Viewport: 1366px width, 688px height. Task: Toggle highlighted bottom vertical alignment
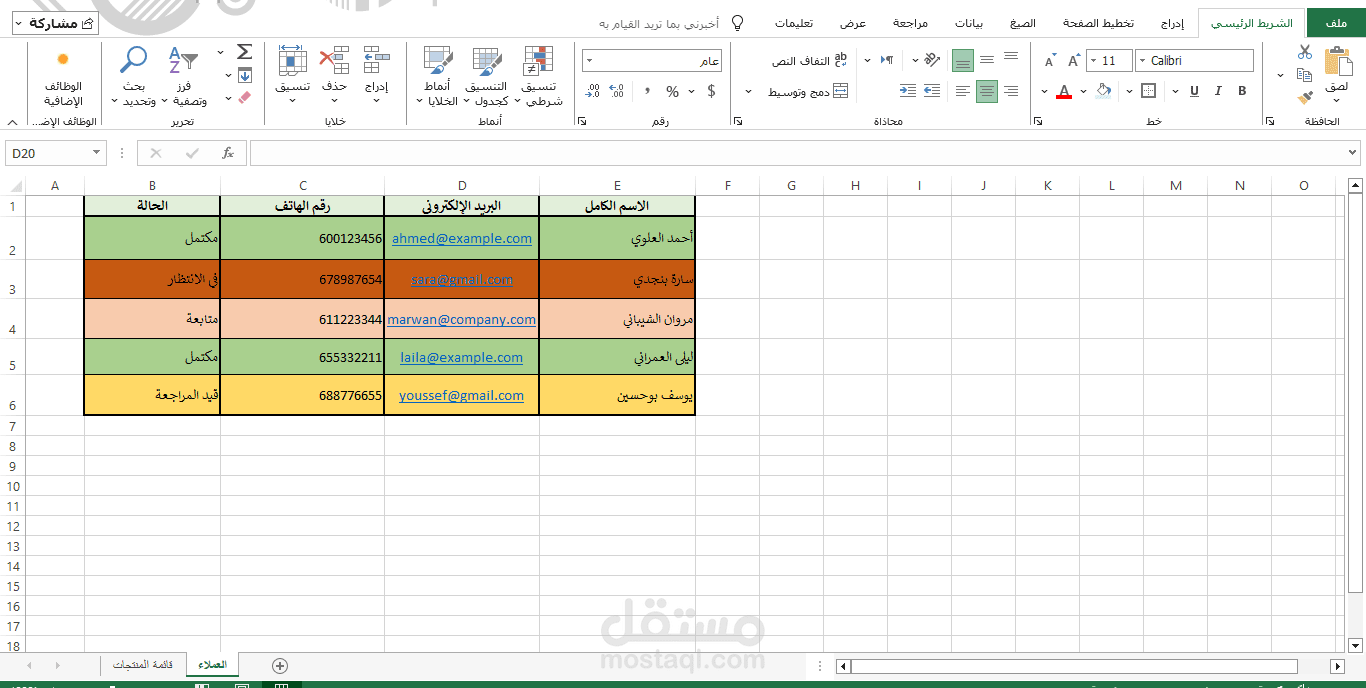coord(963,60)
